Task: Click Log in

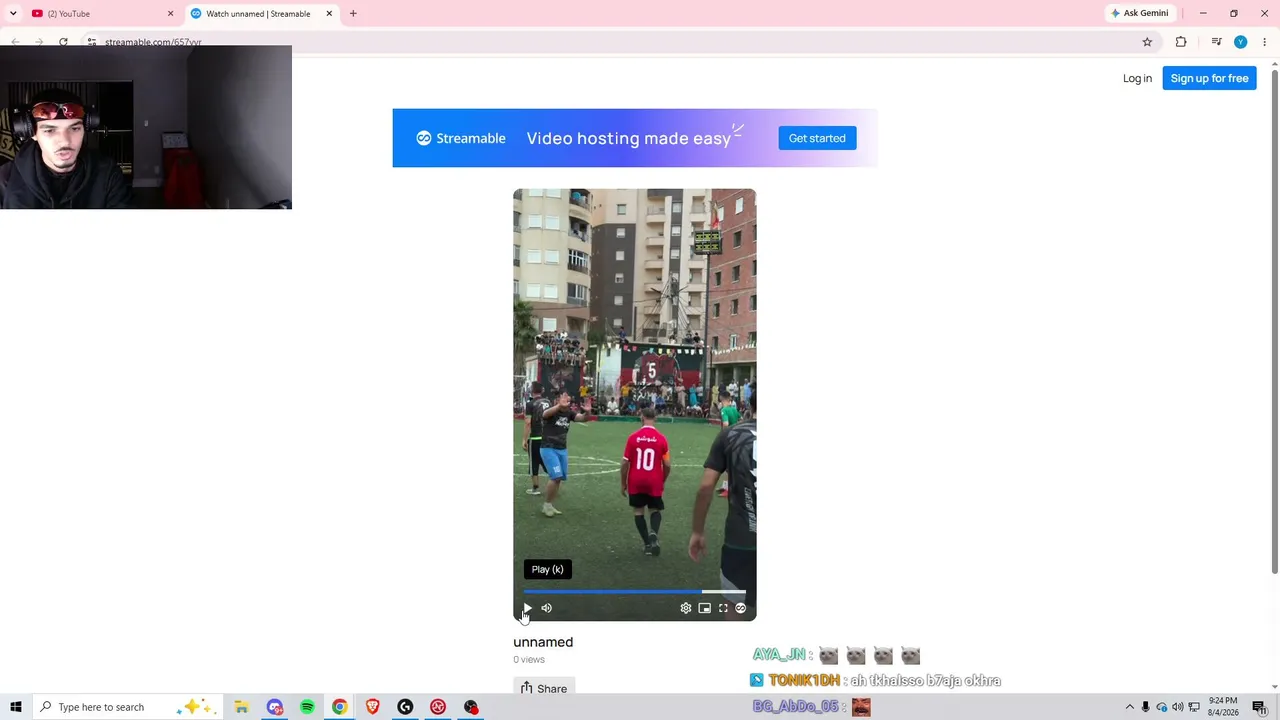Action: click(x=1137, y=78)
